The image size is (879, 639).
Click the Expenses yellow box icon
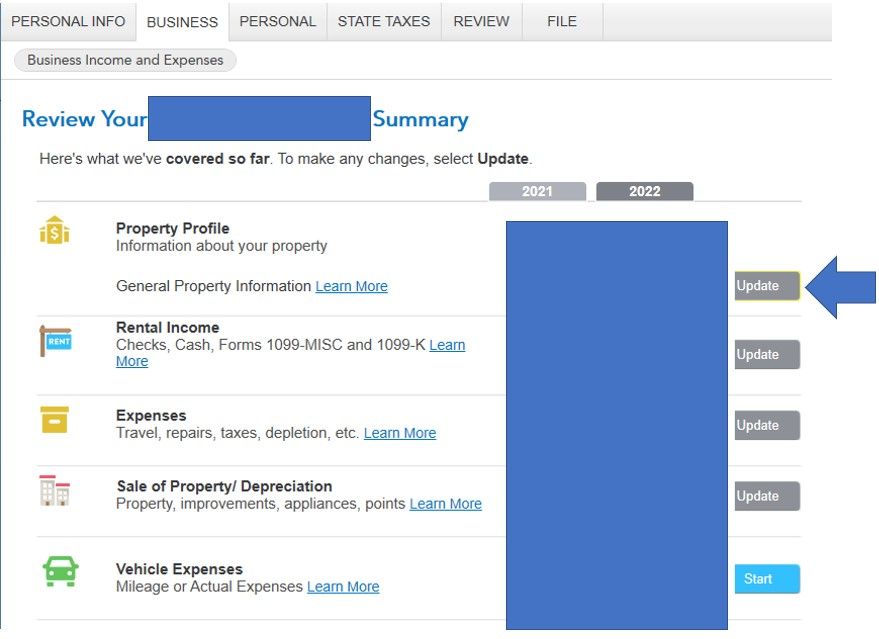coord(54,420)
